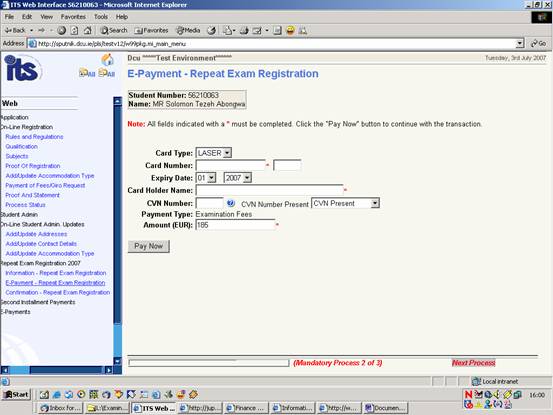
Task: Click the Favorites toolbar button
Action: pos(152,30)
